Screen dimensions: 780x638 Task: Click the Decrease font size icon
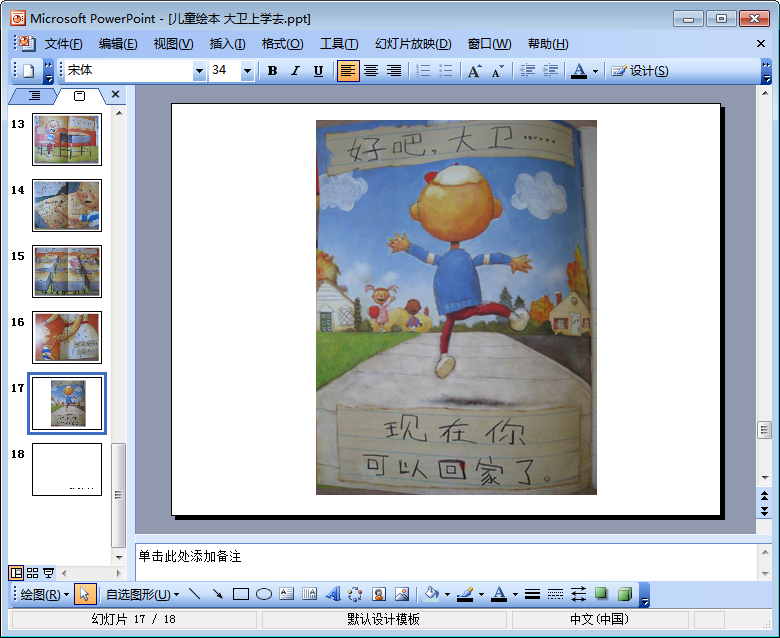coord(497,71)
